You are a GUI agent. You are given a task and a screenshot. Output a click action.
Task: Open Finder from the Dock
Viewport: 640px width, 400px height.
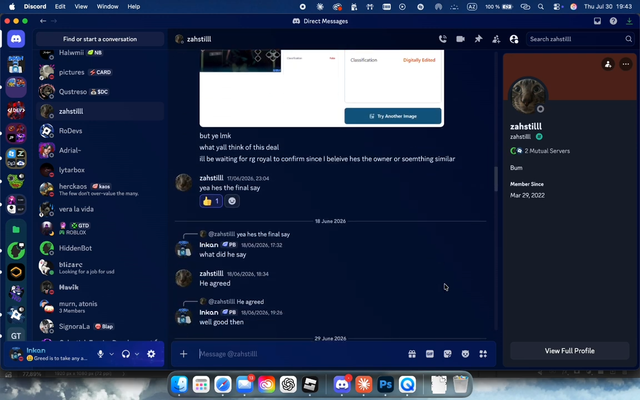coord(179,384)
